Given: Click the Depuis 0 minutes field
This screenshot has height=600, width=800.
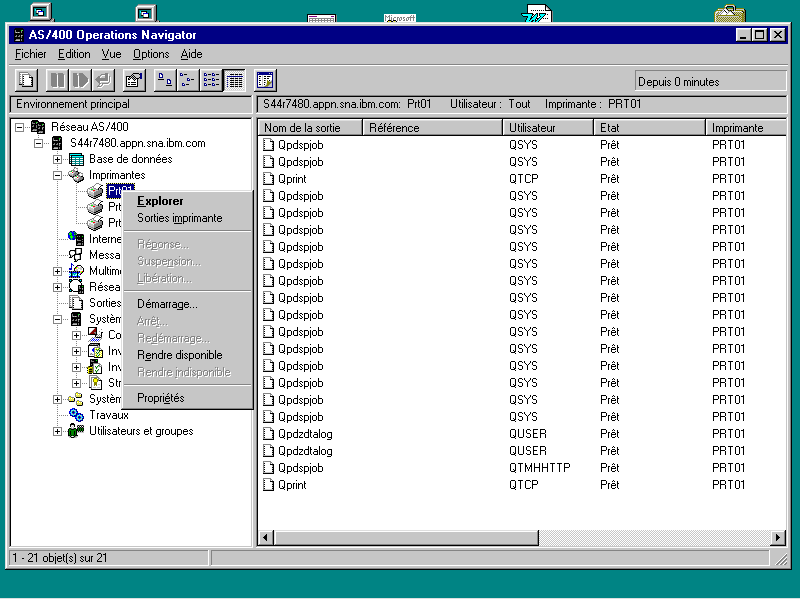Looking at the screenshot, I should (710, 82).
